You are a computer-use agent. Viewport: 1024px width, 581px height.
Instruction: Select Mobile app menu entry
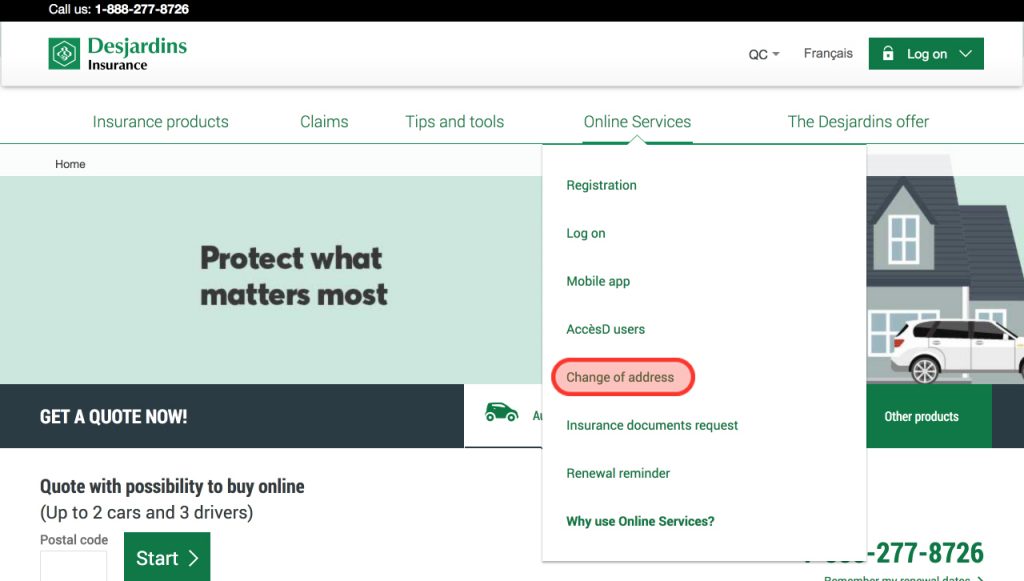[x=598, y=281]
